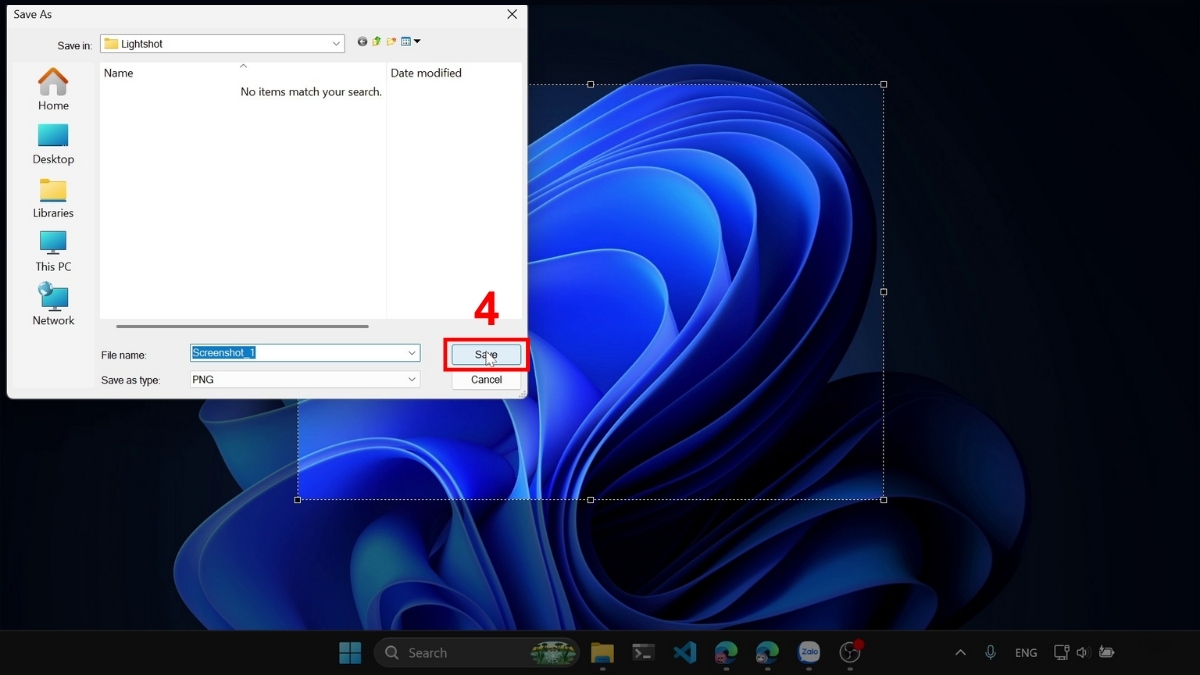
Task: Go up one folder level
Action: point(377,42)
